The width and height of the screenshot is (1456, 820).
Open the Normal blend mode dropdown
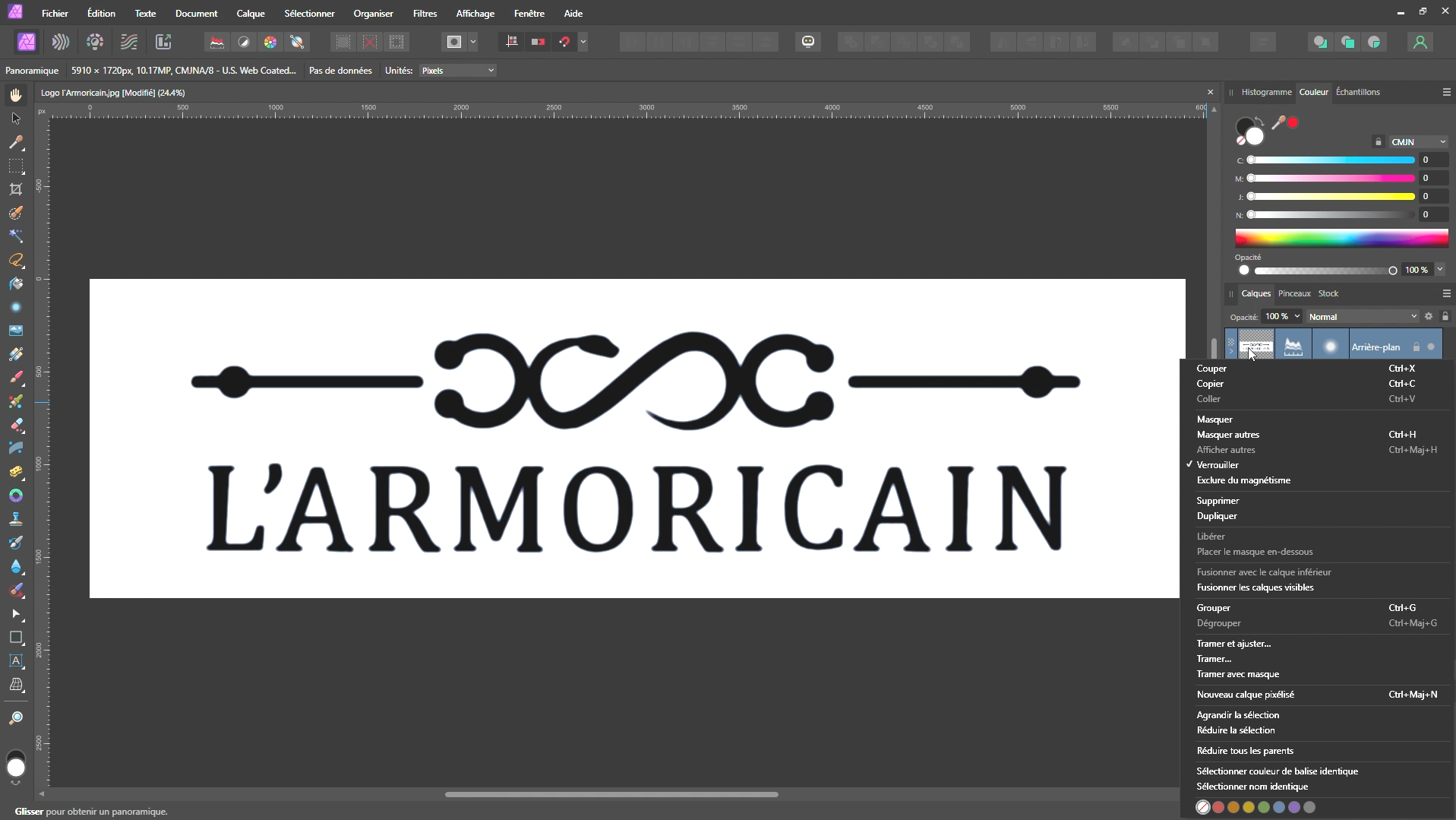point(1362,317)
